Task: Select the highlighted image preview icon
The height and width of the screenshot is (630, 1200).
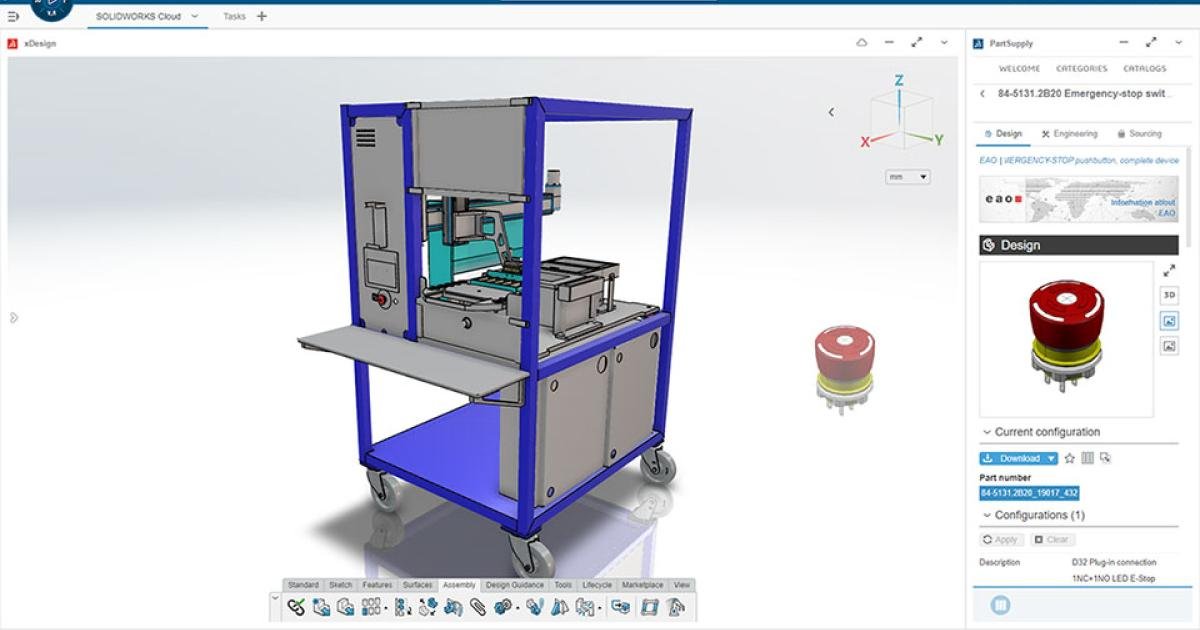Action: pos(1169,320)
